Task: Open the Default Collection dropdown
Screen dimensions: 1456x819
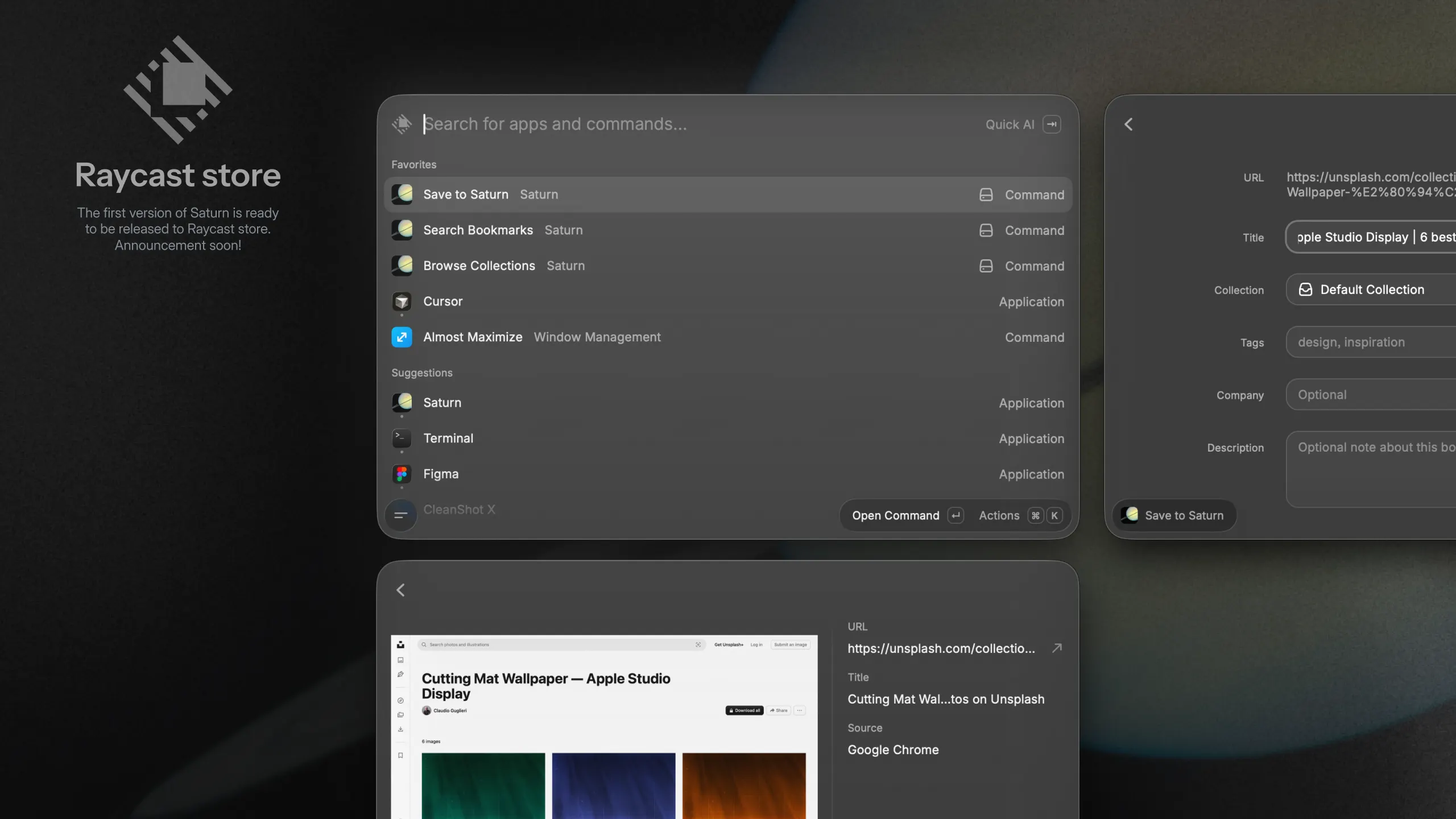Action: pos(1371,289)
